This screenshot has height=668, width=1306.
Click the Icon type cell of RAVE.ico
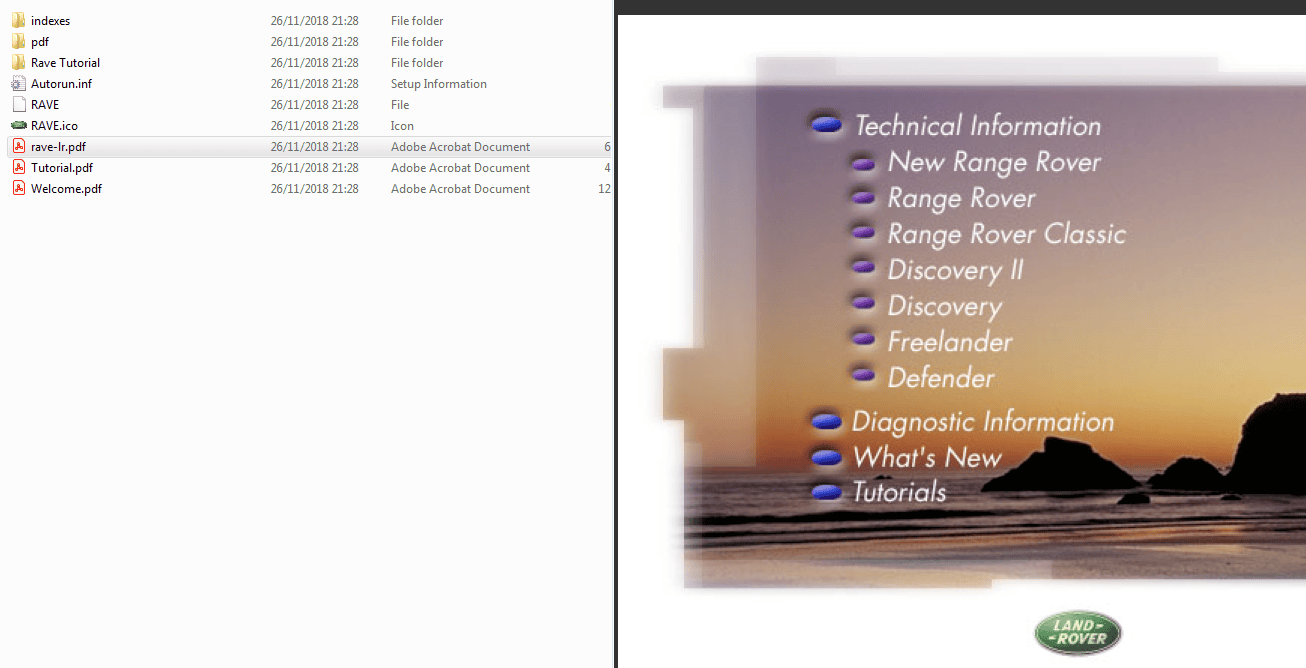(402, 126)
